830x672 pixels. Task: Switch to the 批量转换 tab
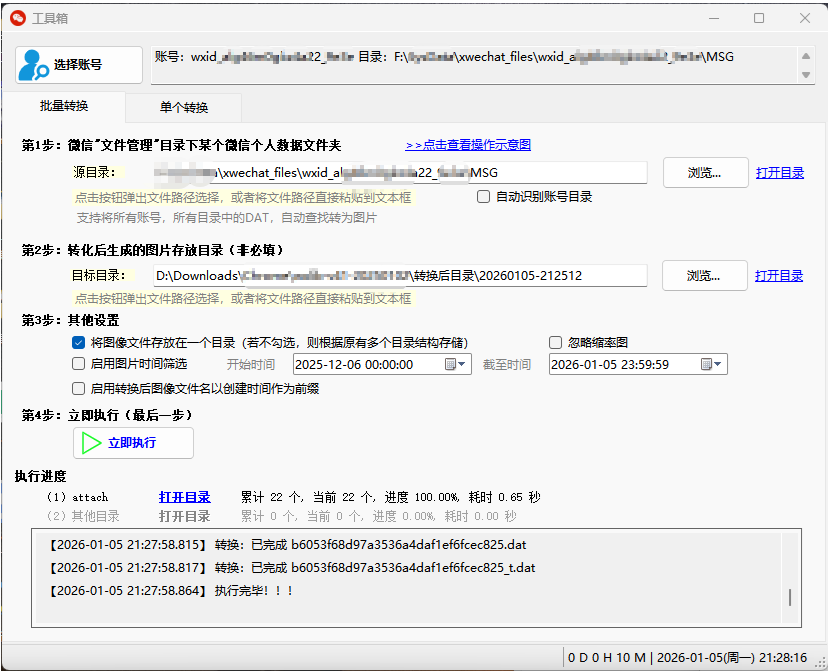point(64,106)
